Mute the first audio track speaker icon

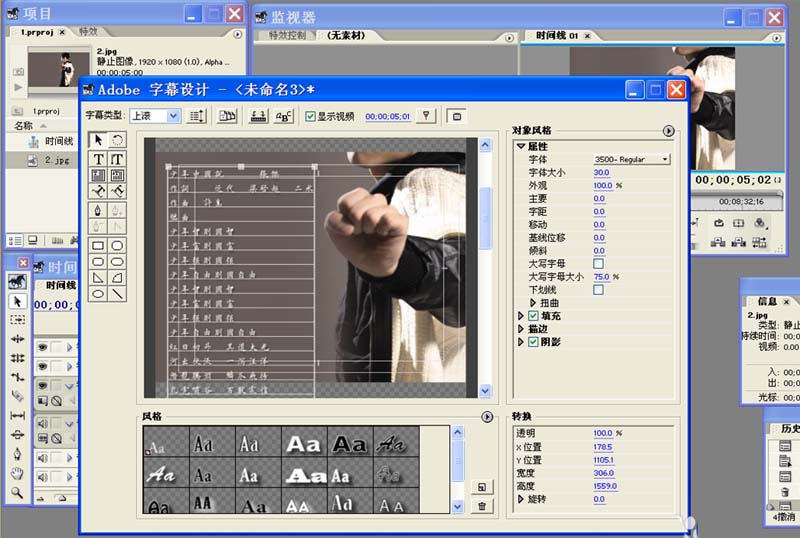[43, 423]
